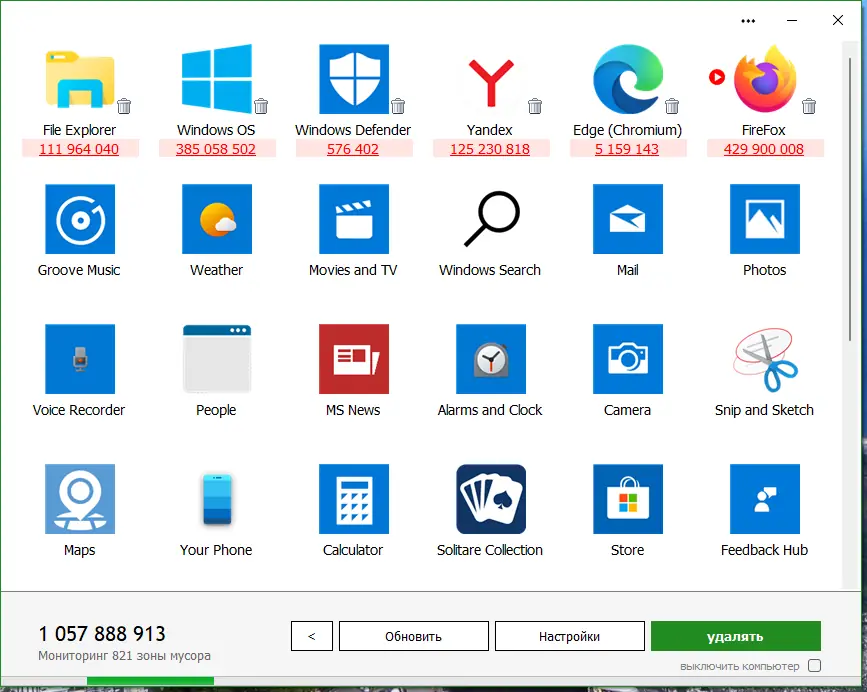Image resolution: width=867 pixels, height=692 pixels.
Task: Click the trash can next to Windows Defender
Action: tap(398, 106)
